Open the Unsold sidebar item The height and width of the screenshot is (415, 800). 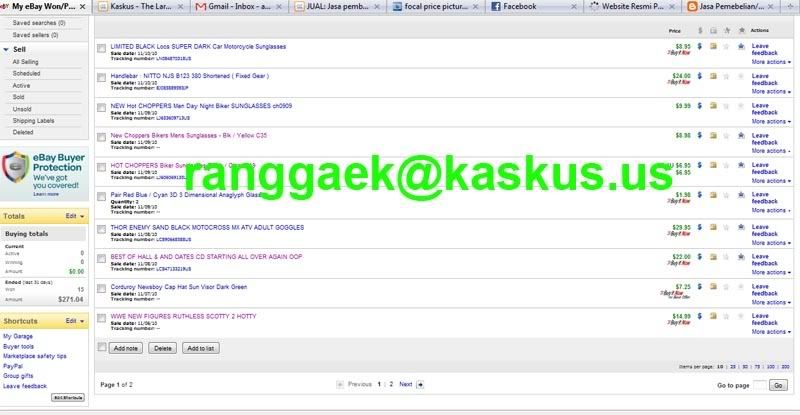click(x=22, y=109)
